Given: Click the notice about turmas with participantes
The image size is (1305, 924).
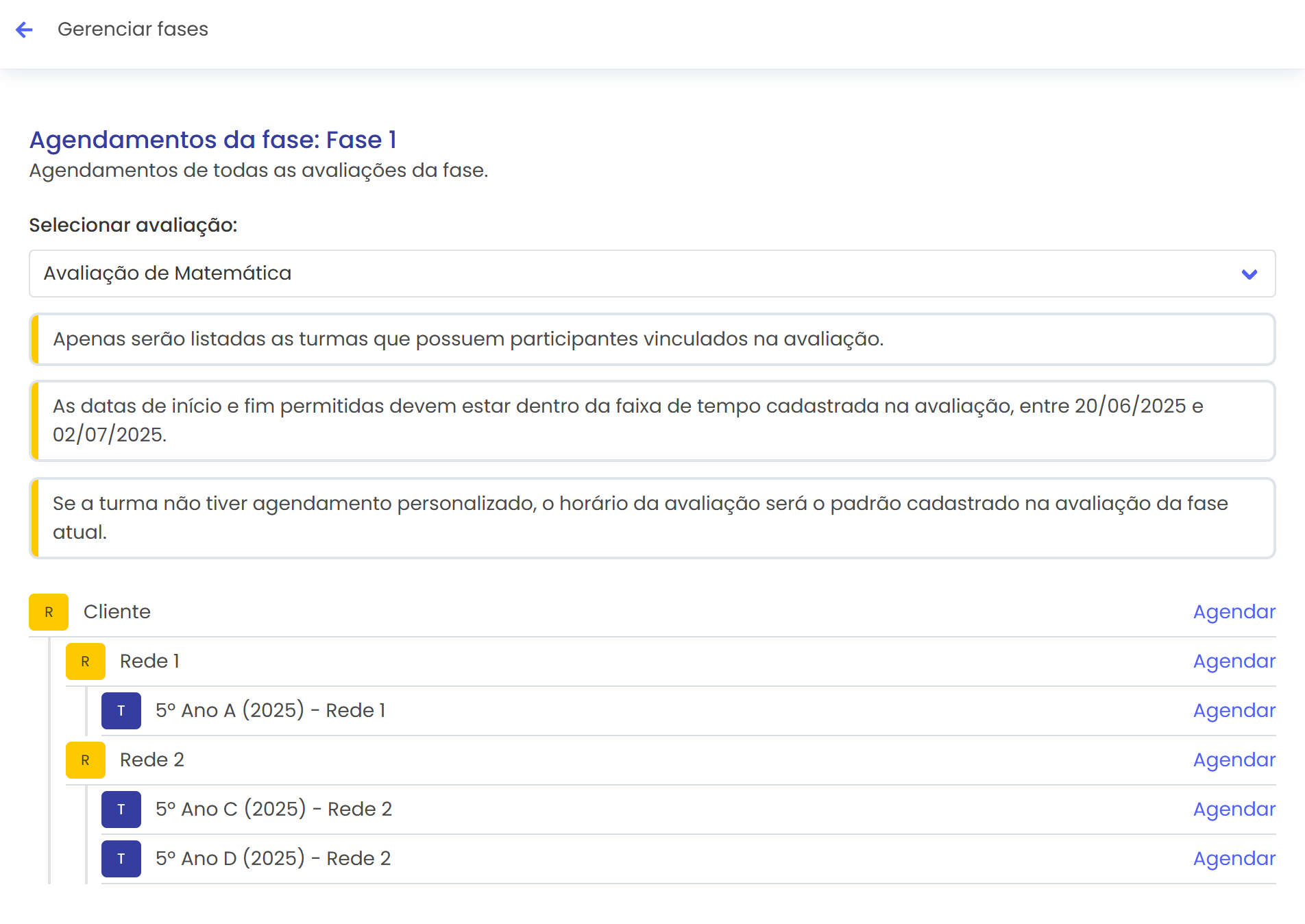Looking at the screenshot, I should (x=652, y=339).
